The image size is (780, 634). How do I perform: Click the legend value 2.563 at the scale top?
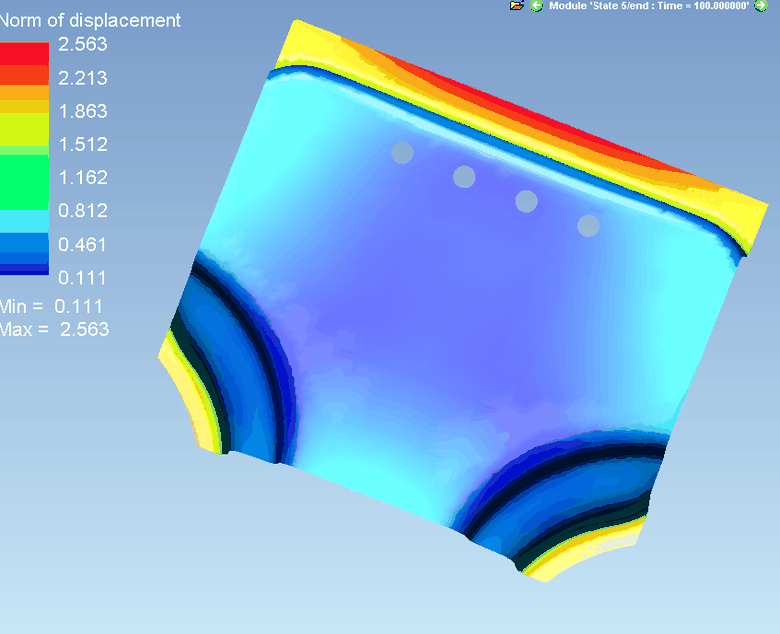pos(83,44)
